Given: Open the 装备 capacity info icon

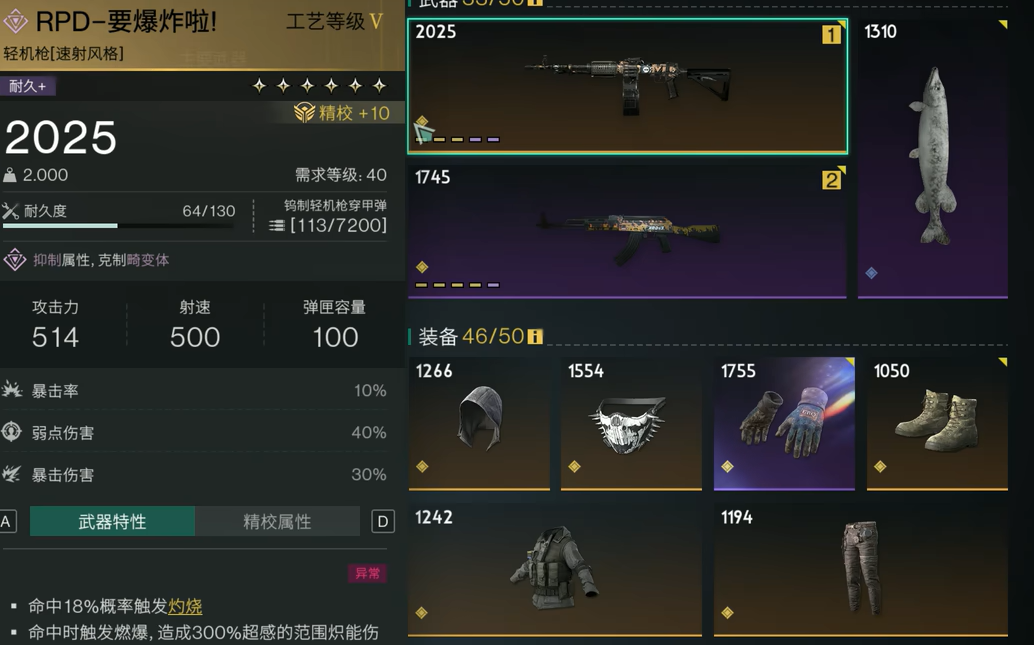Looking at the screenshot, I should 535,336.
